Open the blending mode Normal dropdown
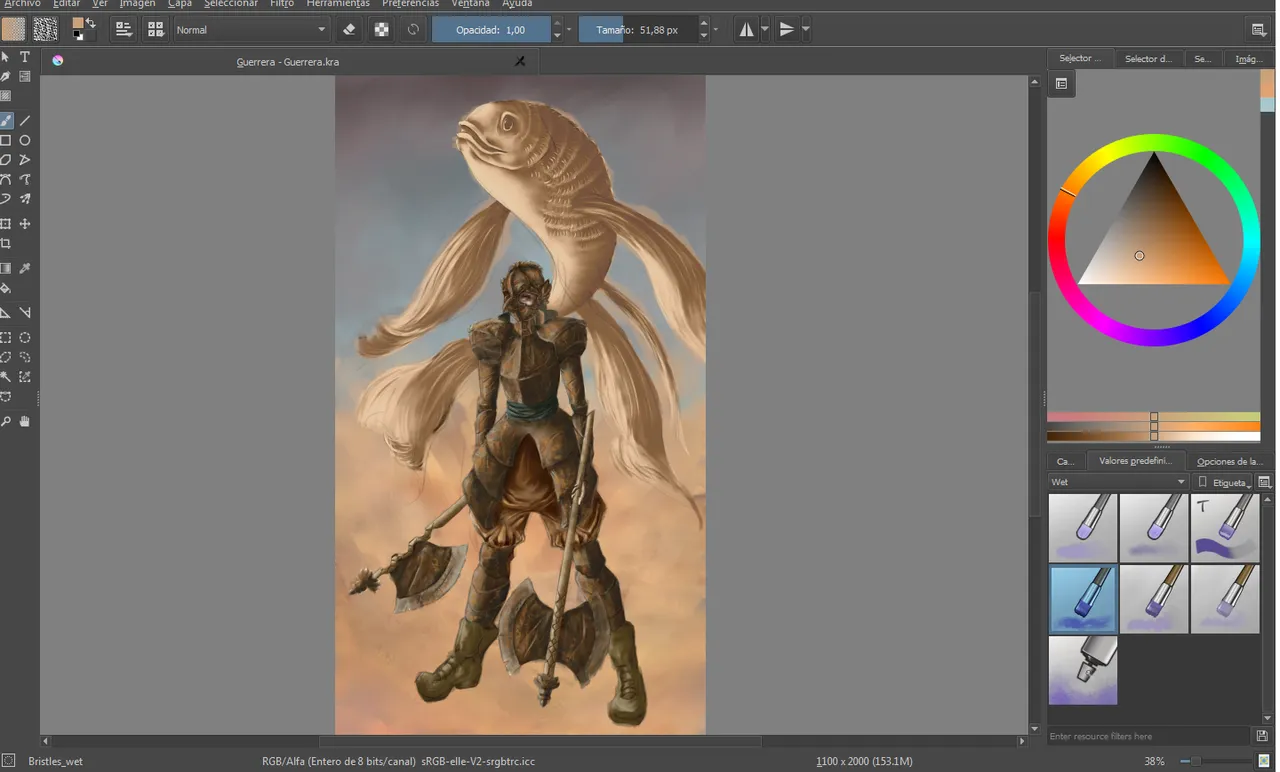Screen dimensions: 1280x772 [x=251, y=30]
